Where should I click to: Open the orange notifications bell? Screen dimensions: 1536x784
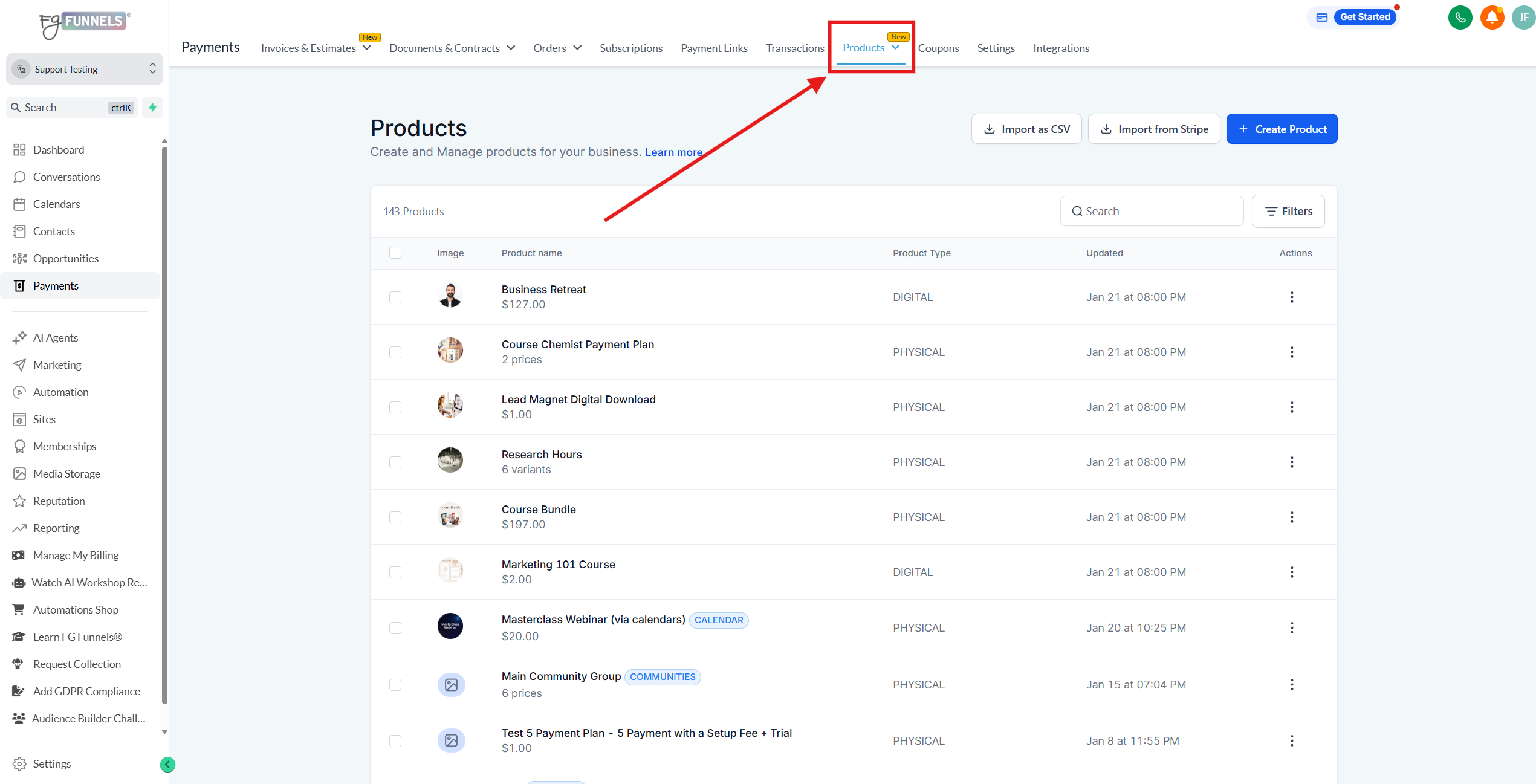(x=1491, y=18)
